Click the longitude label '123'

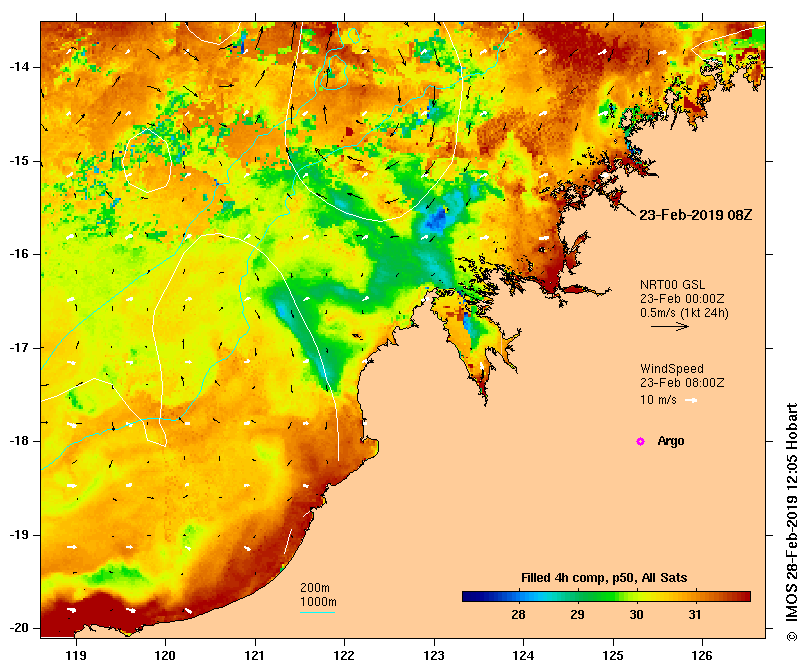434,656
